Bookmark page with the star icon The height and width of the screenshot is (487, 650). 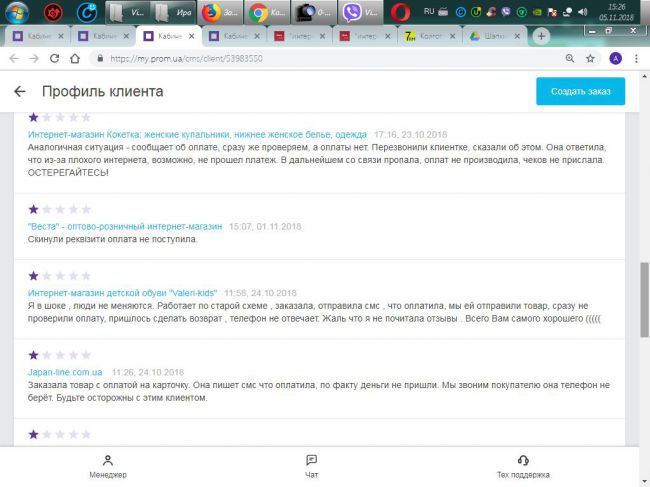(x=592, y=58)
